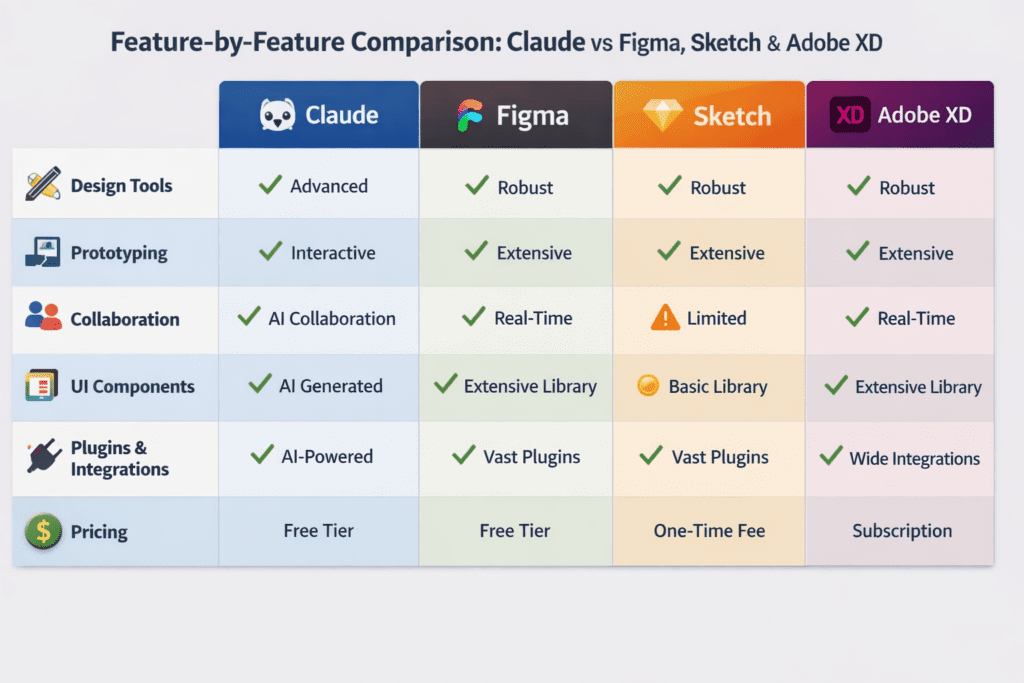Click the Collaboration people icon

43,318
